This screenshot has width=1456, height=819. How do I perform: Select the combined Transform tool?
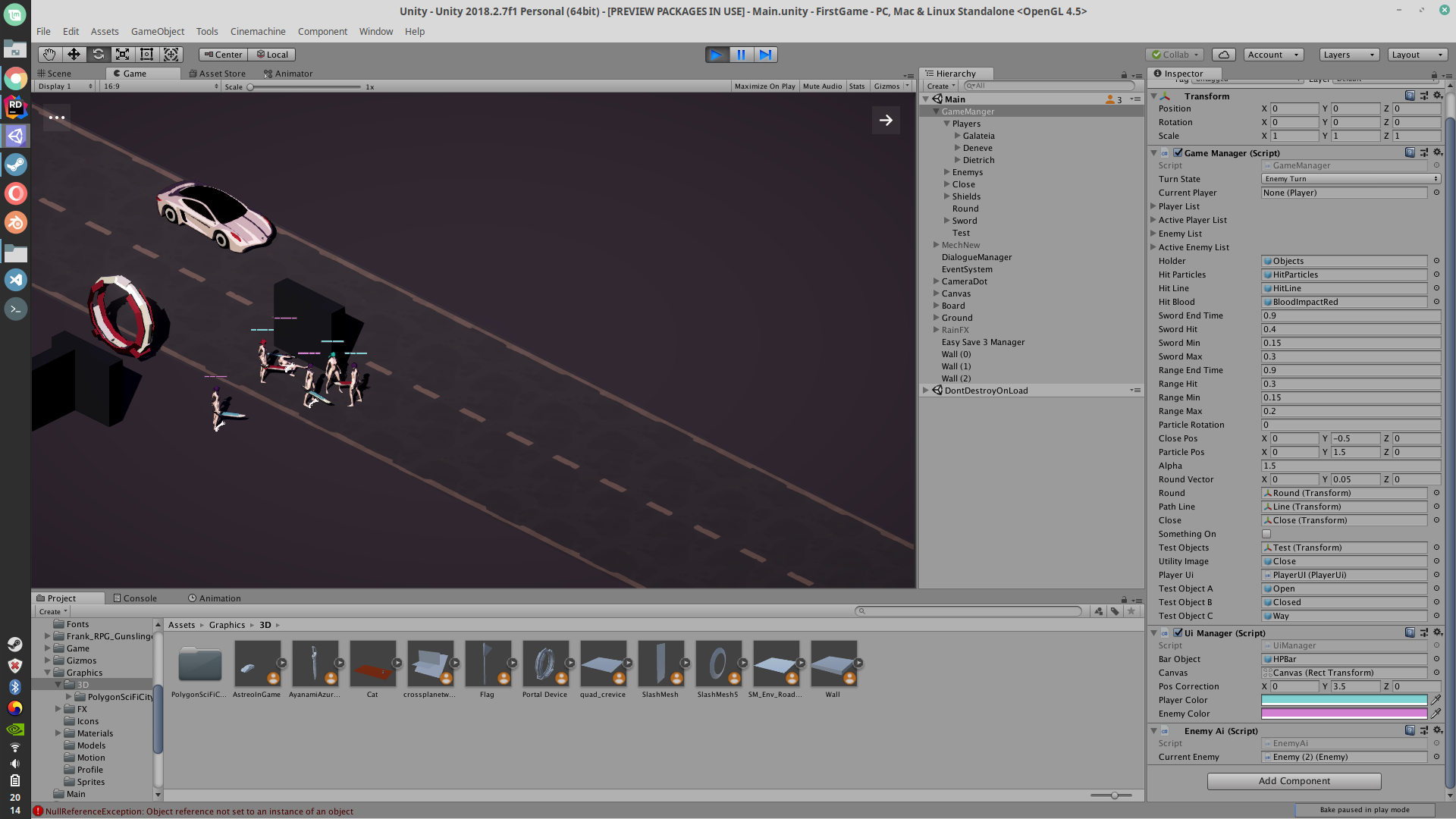point(171,55)
